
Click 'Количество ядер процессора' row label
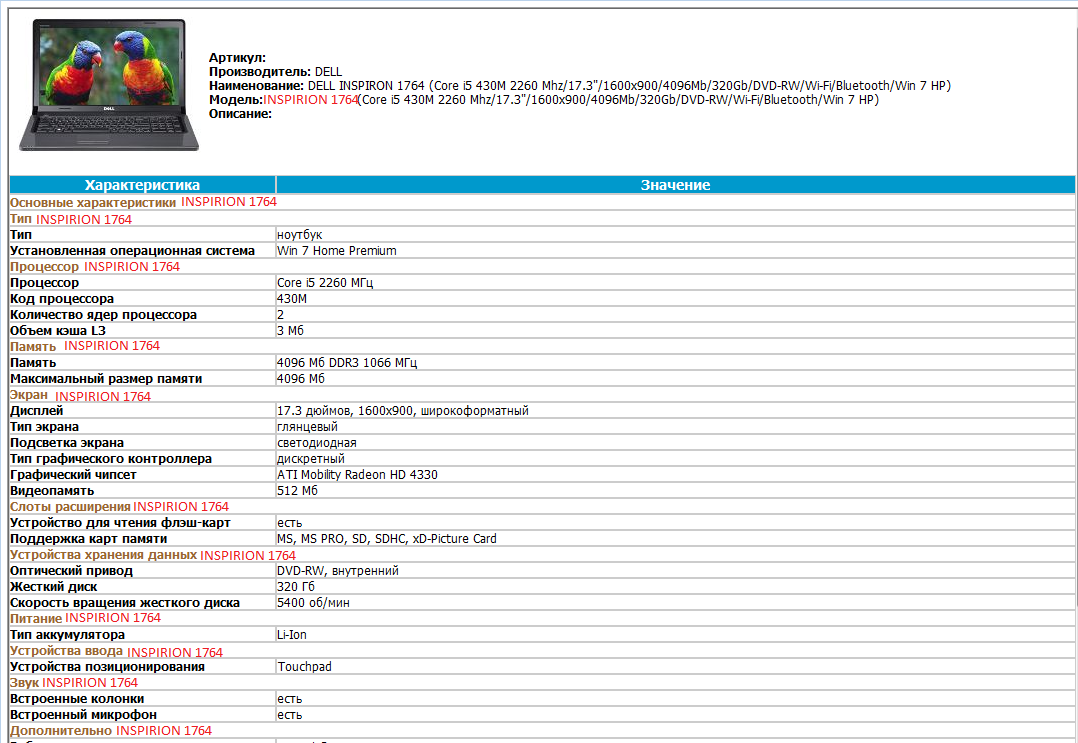pos(103,315)
